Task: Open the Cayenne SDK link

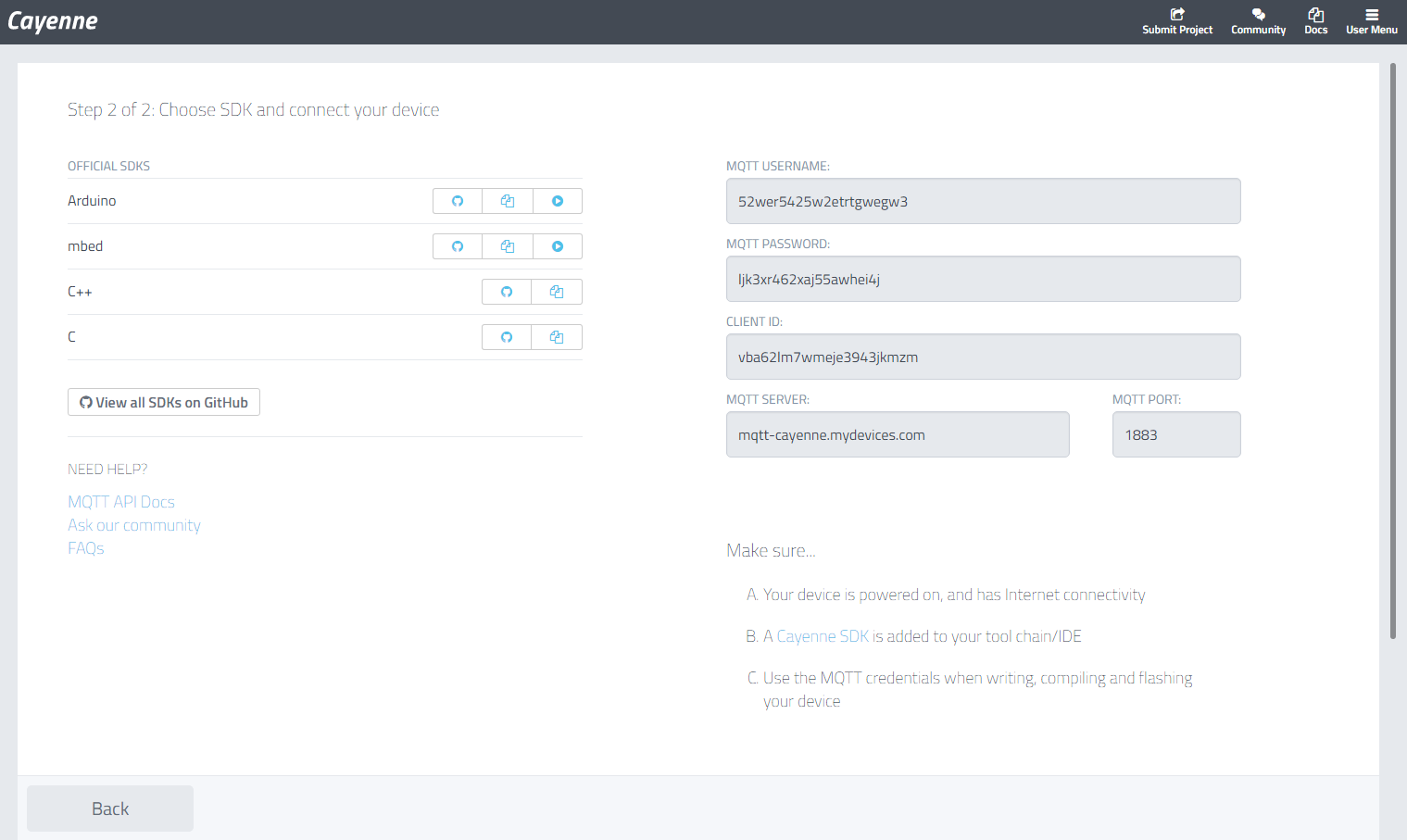Action: coord(823,636)
